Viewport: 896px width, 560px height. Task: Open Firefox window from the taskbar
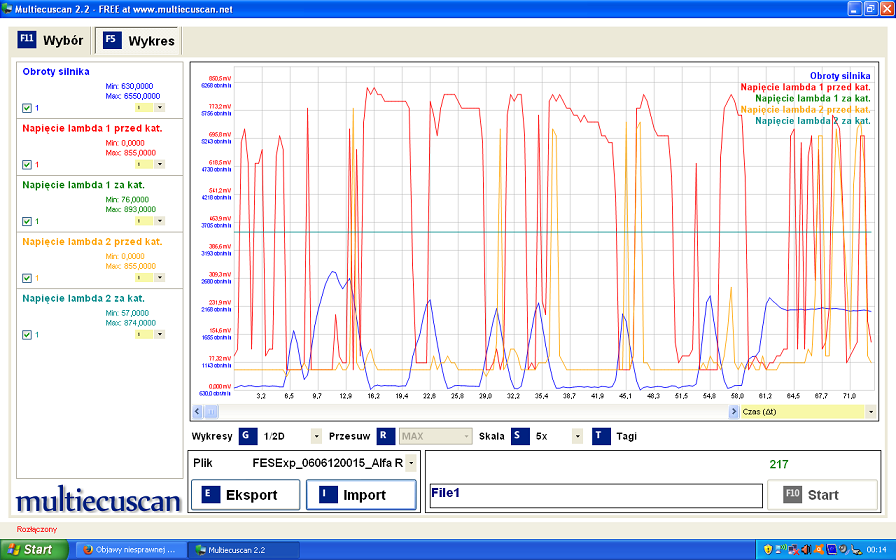coord(130,549)
